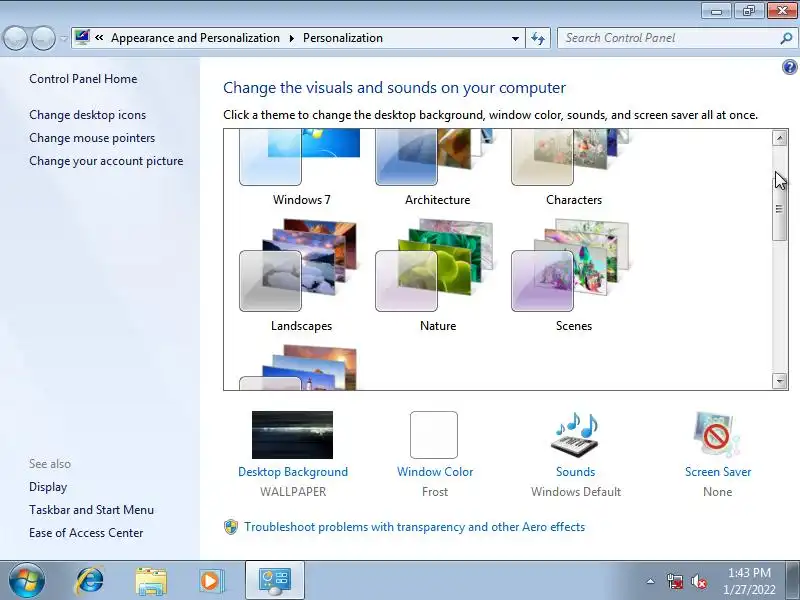Choose the Scenes theme
The height and width of the screenshot is (600, 800).
[x=573, y=276]
